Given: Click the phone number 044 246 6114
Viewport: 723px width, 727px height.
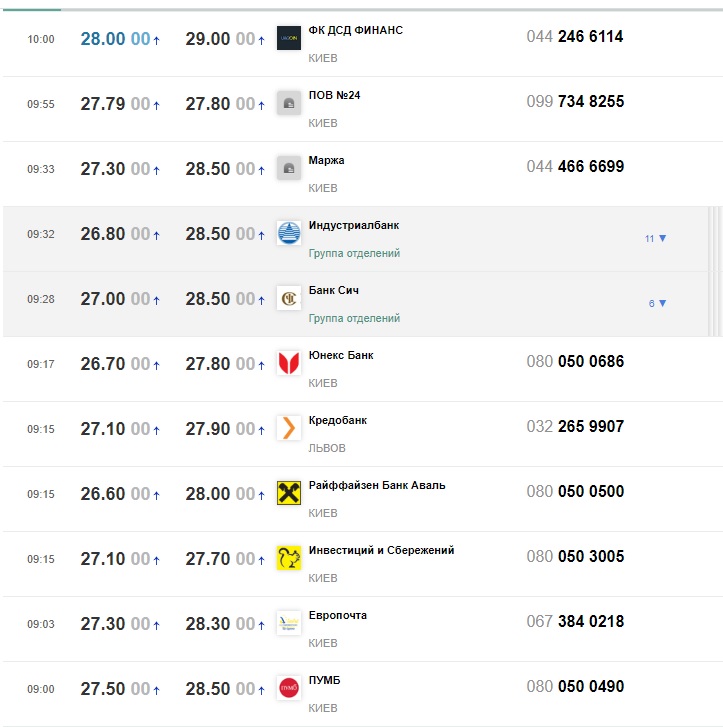Looking at the screenshot, I should click(575, 37).
